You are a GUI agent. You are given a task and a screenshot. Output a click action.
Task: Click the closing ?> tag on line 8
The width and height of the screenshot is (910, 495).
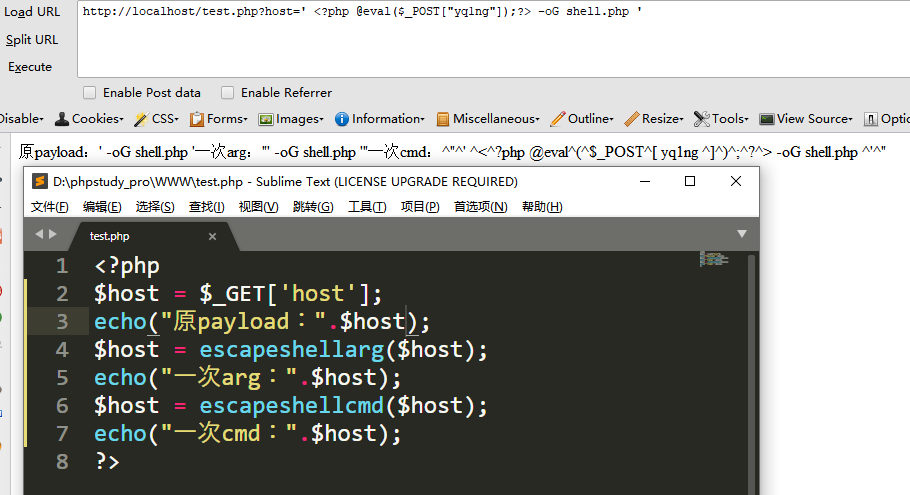(107, 461)
